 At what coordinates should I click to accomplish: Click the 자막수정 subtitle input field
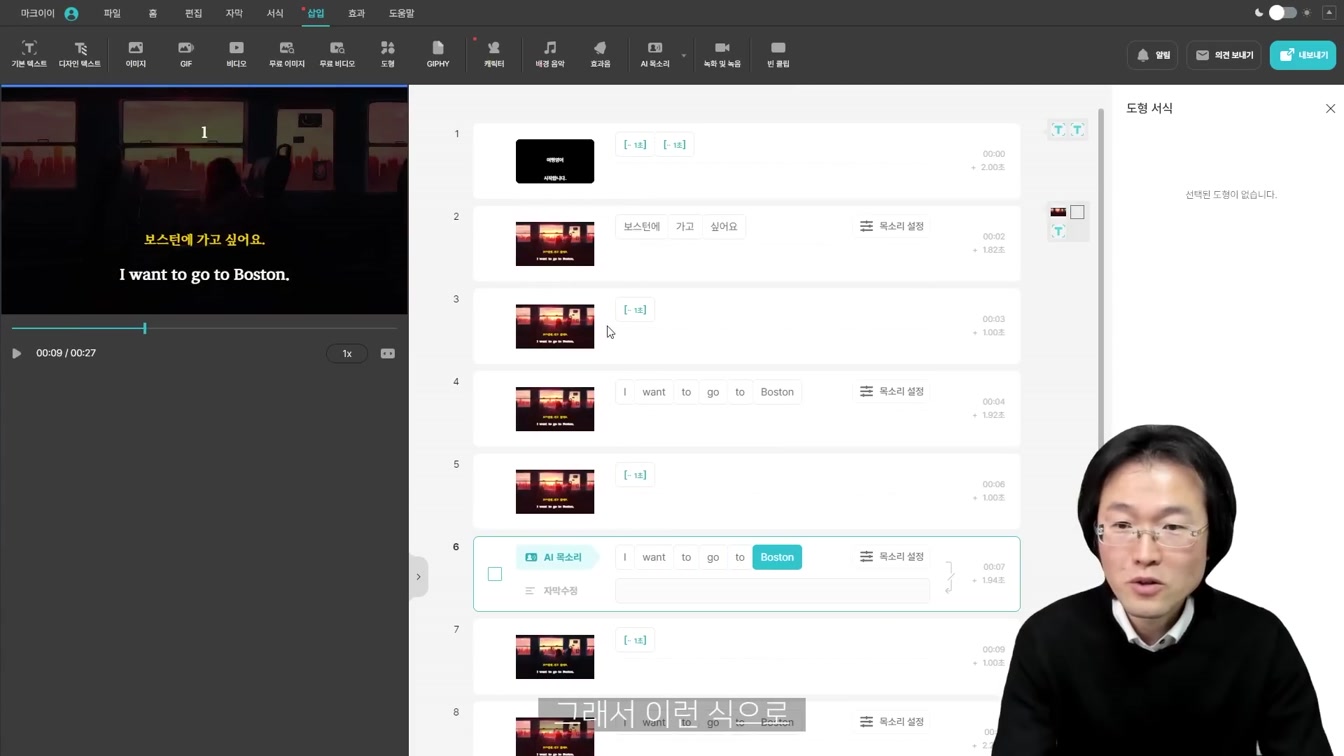coord(772,591)
